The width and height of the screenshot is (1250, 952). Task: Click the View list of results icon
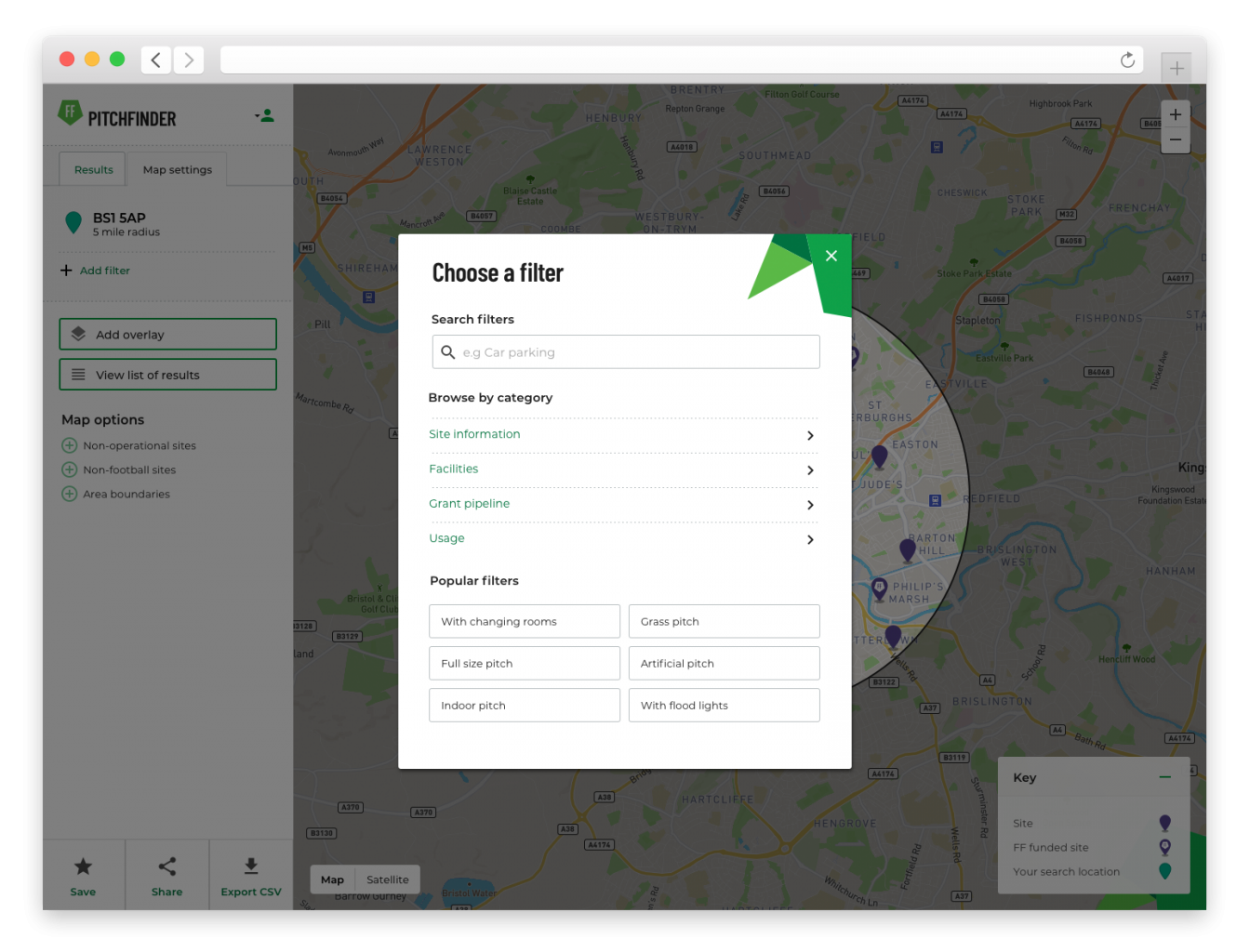tap(78, 374)
